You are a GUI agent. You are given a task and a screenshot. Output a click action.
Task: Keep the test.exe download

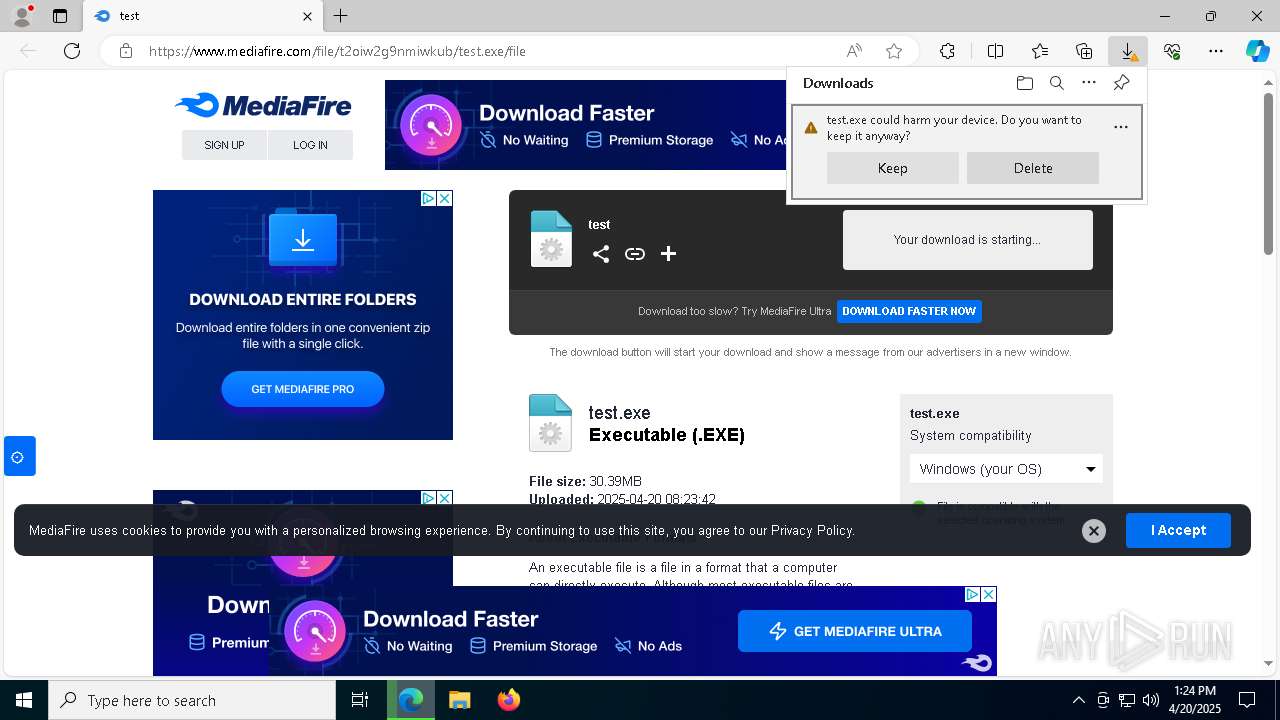(893, 168)
